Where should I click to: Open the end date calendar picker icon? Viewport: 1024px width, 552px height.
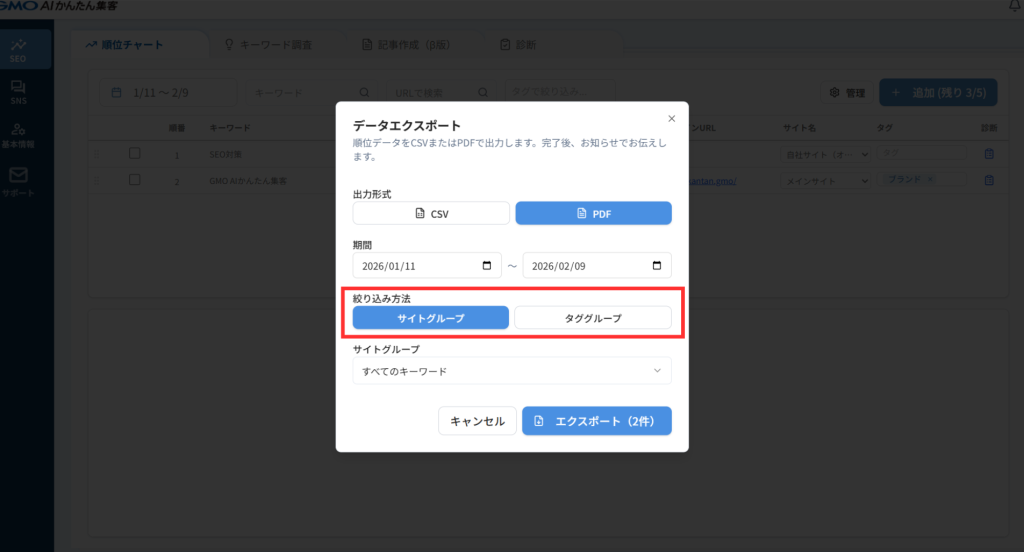(657, 265)
